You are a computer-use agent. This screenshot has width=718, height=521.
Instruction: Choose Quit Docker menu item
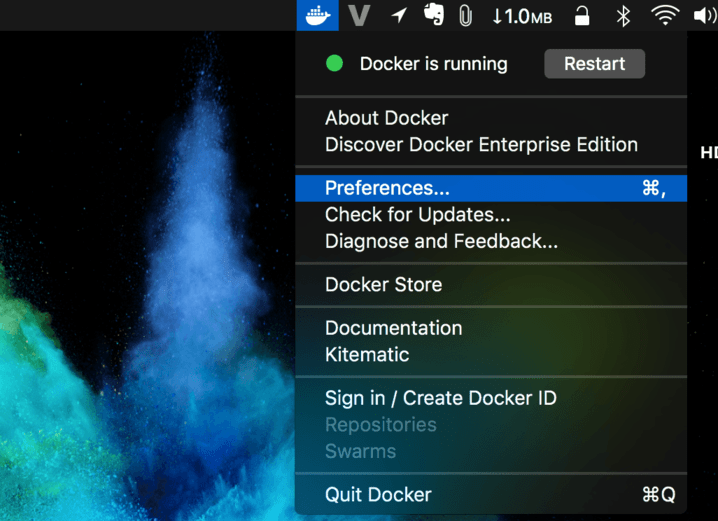tap(491, 495)
